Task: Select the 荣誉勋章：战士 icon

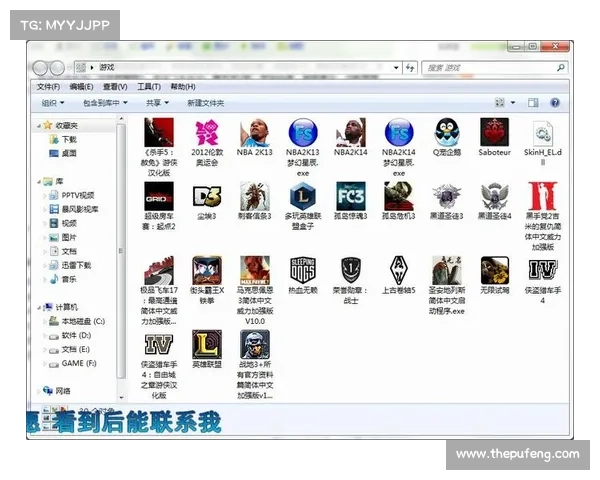Action: [351, 270]
